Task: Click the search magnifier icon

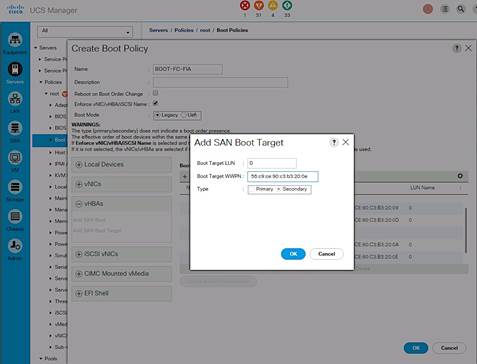Action: (x=461, y=9)
